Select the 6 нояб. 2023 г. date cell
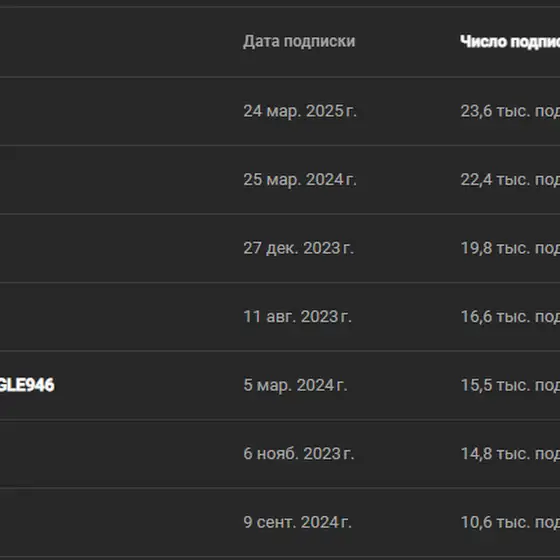The width and height of the screenshot is (560, 560). [299, 454]
